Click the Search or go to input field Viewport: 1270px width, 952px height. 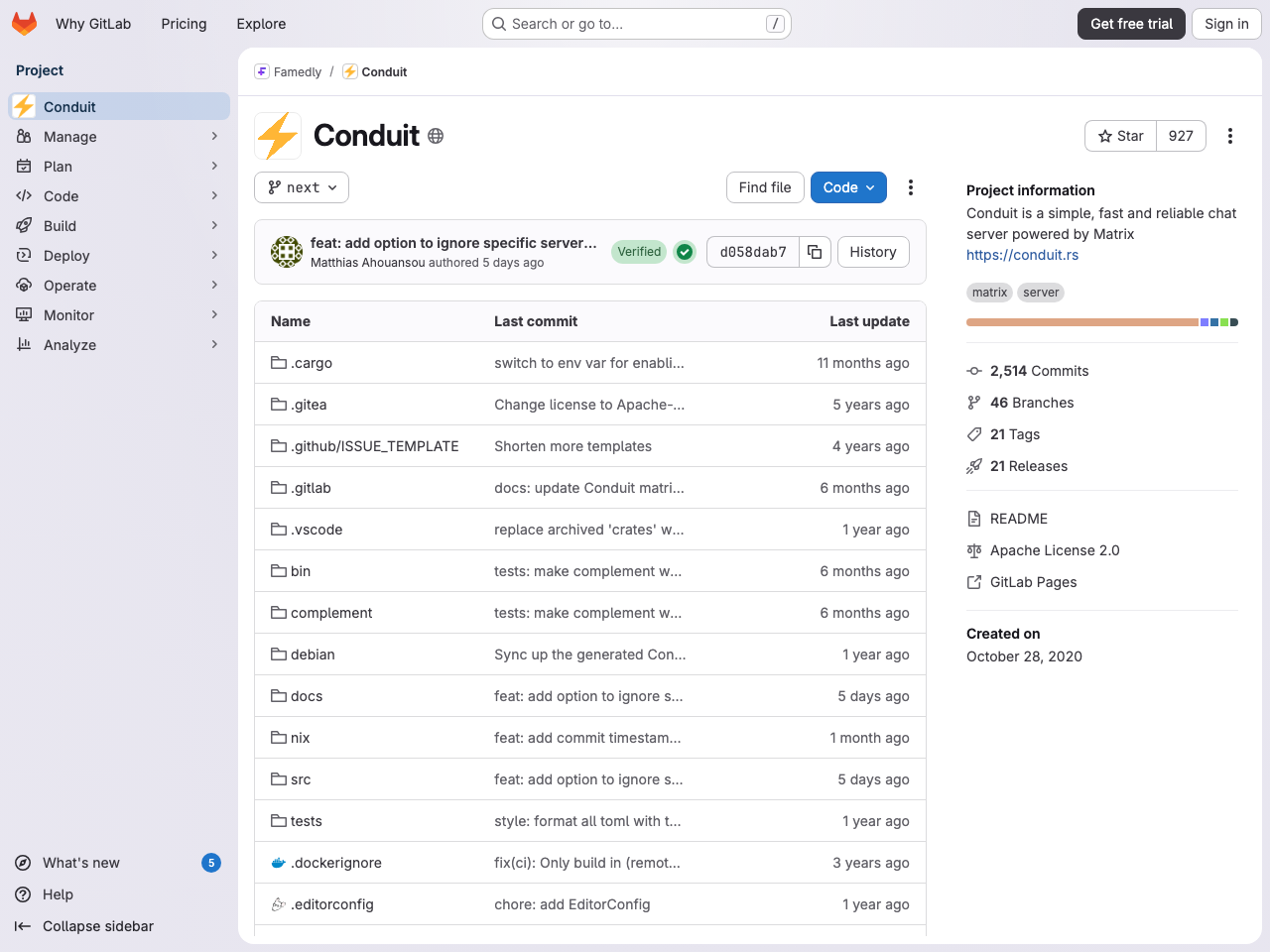pyautogui.click(x=635, y=23)
